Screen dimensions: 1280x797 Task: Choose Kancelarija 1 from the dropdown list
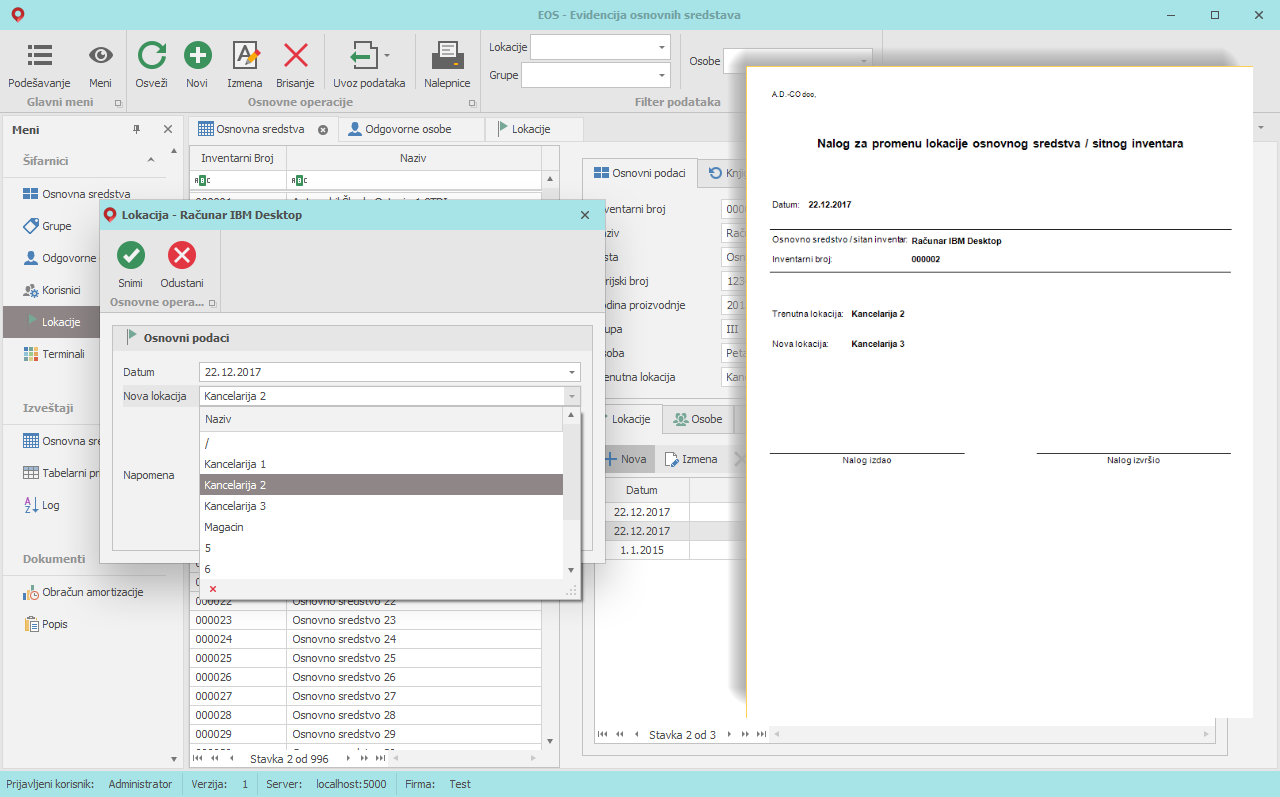[x=381, y=464]
